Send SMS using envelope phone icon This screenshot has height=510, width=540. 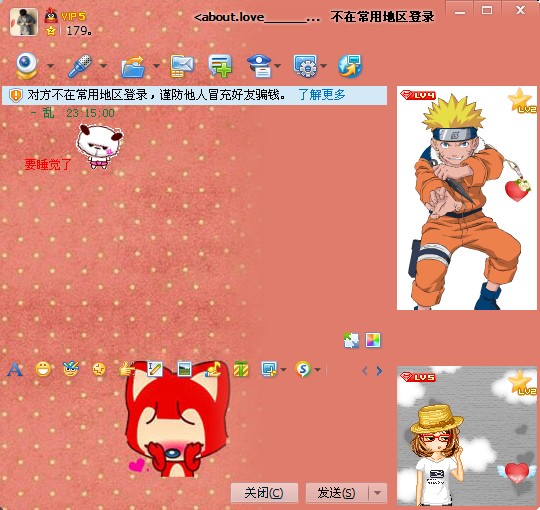click(182, 66)
